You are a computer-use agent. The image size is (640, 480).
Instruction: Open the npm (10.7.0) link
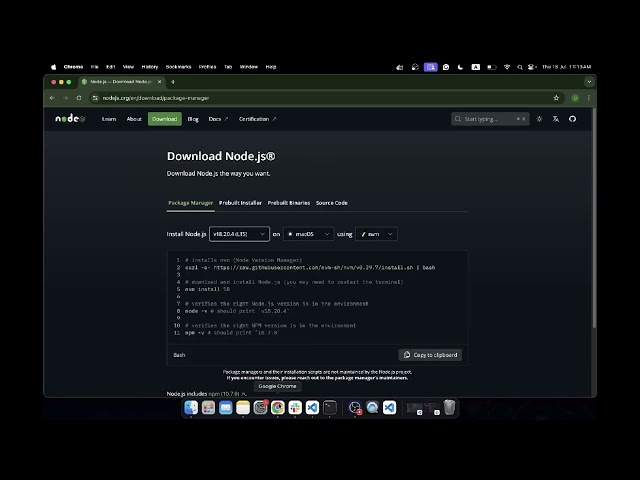coord(227,394)
